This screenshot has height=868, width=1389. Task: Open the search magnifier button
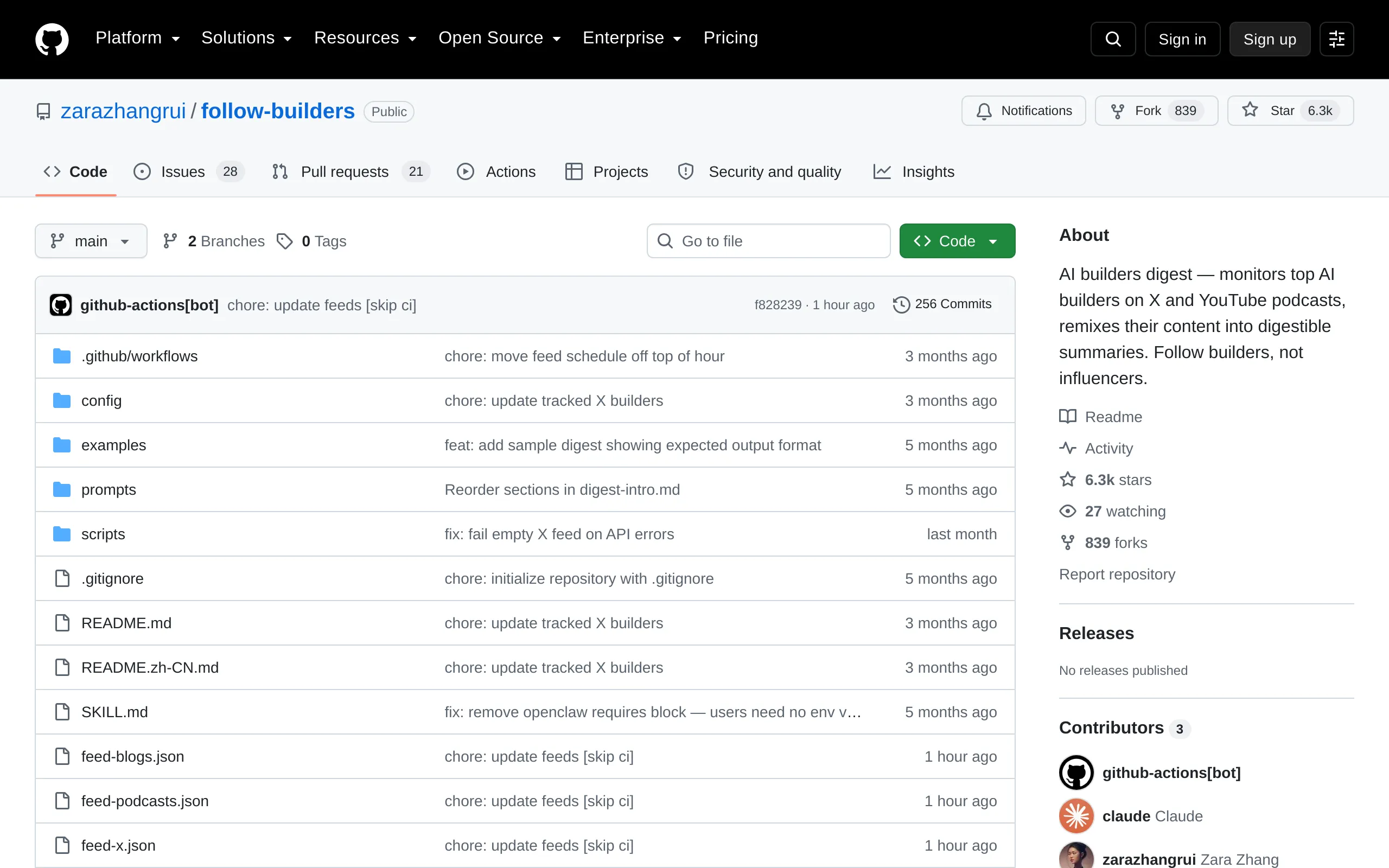click(1113, 39)
